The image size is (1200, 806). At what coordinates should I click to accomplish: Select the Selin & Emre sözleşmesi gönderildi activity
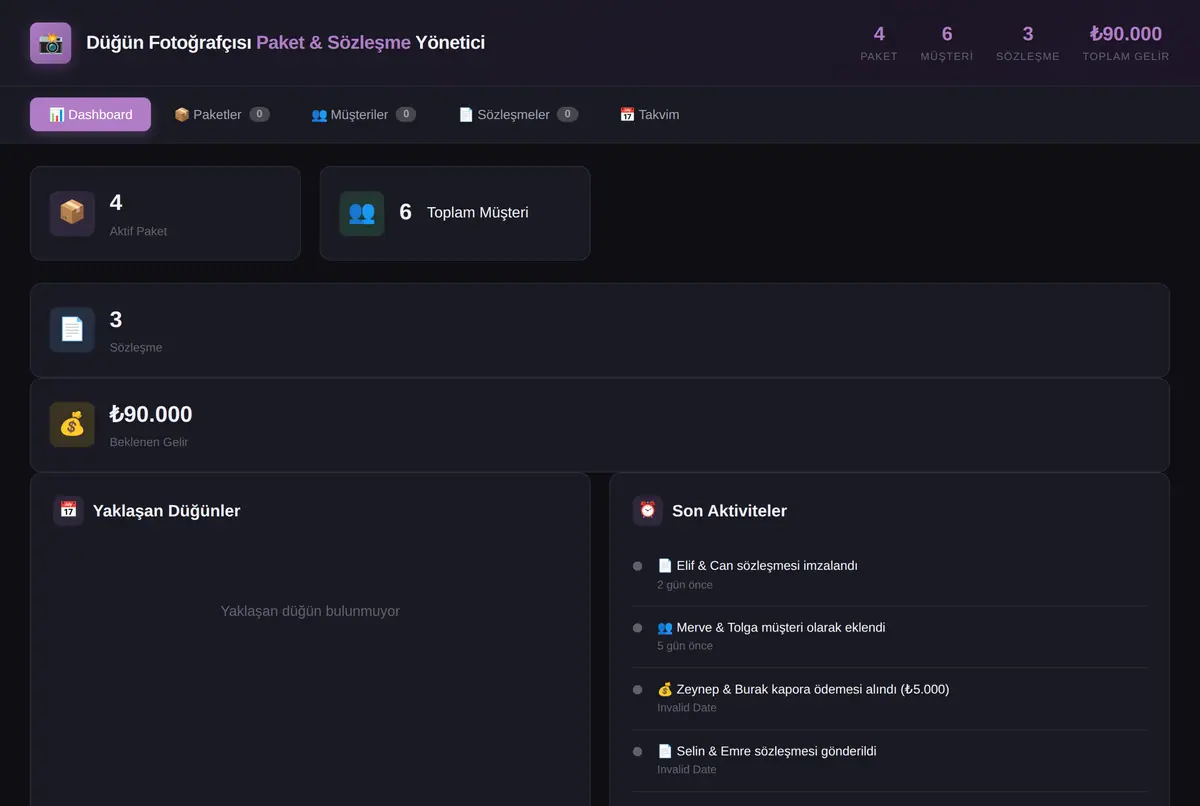click(890, 760)
